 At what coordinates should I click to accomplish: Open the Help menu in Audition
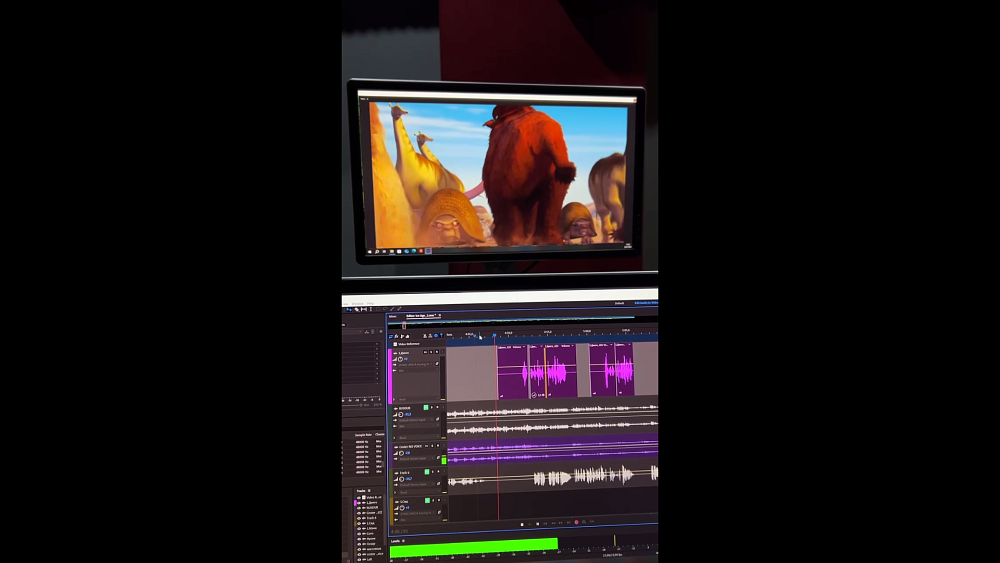click(x=371, y=303)
